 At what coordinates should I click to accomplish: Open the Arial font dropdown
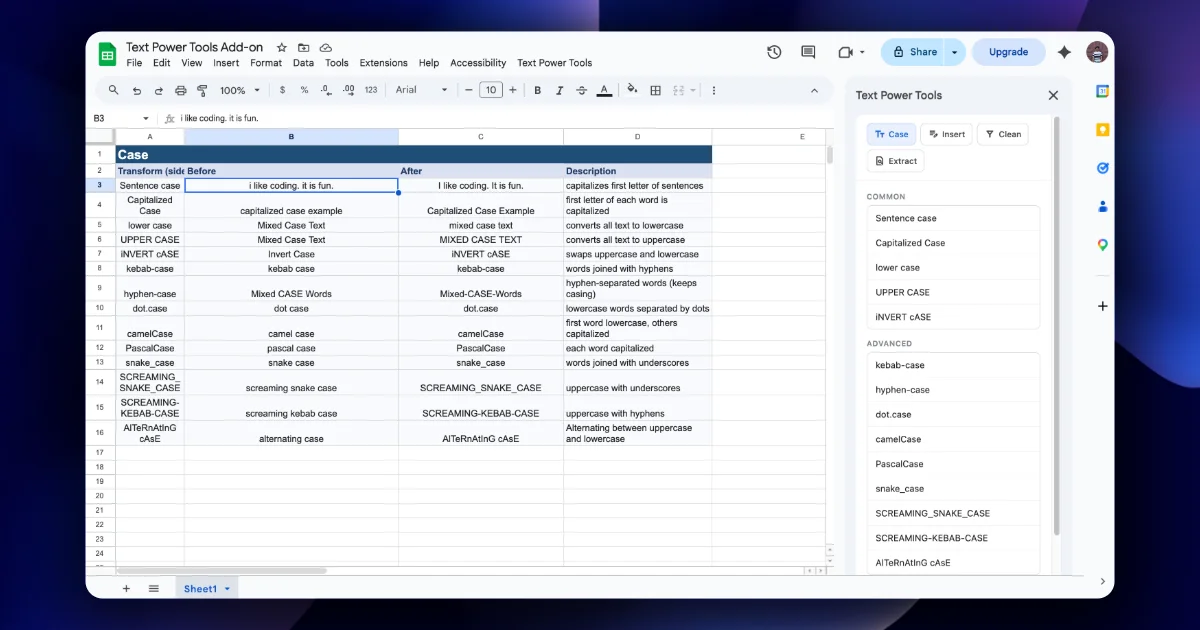421,90
